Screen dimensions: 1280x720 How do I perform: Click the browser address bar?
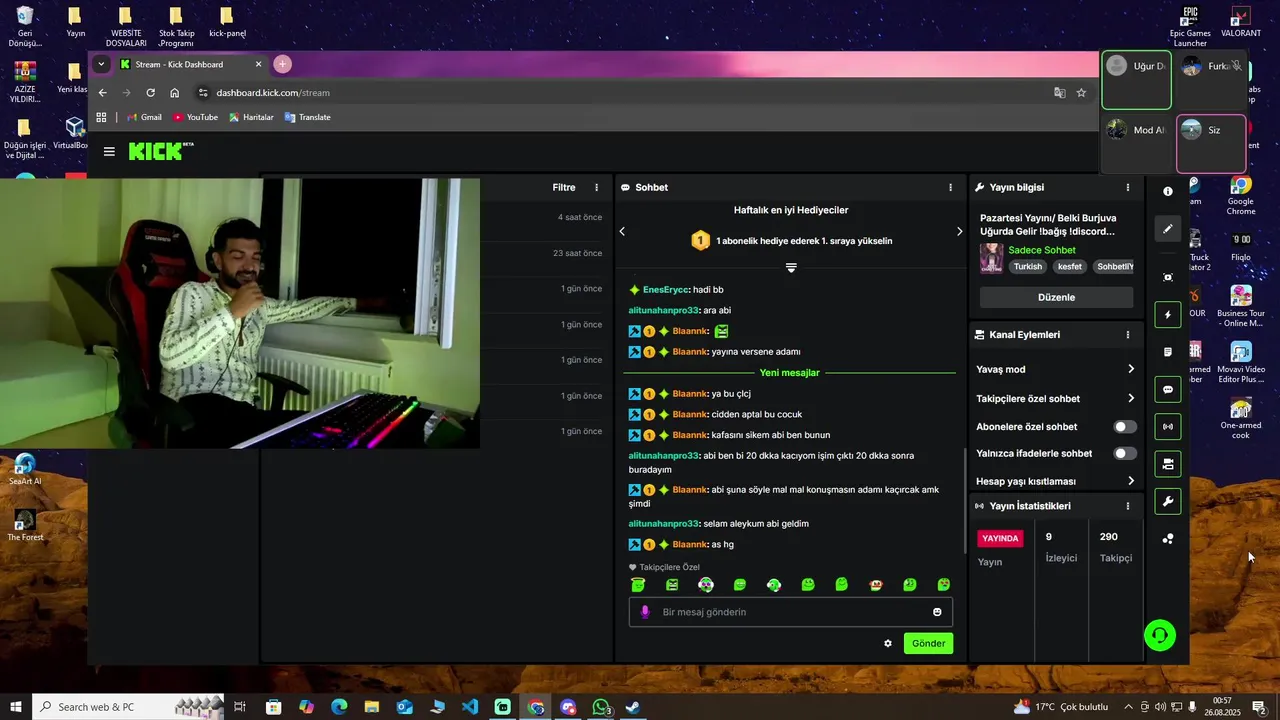tap(620, 93)
